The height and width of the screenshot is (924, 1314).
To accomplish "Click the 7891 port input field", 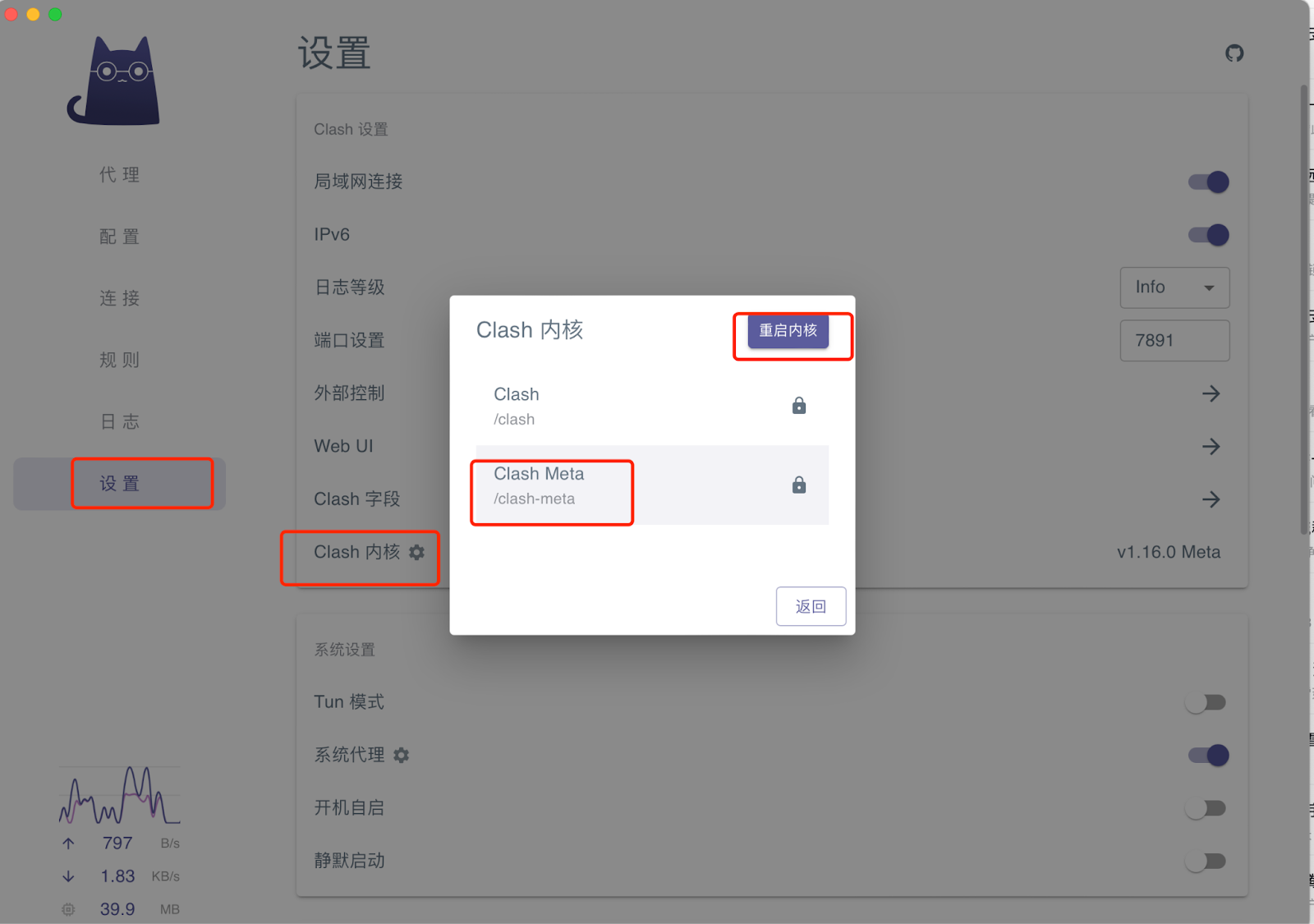I will coord(1174,340).
